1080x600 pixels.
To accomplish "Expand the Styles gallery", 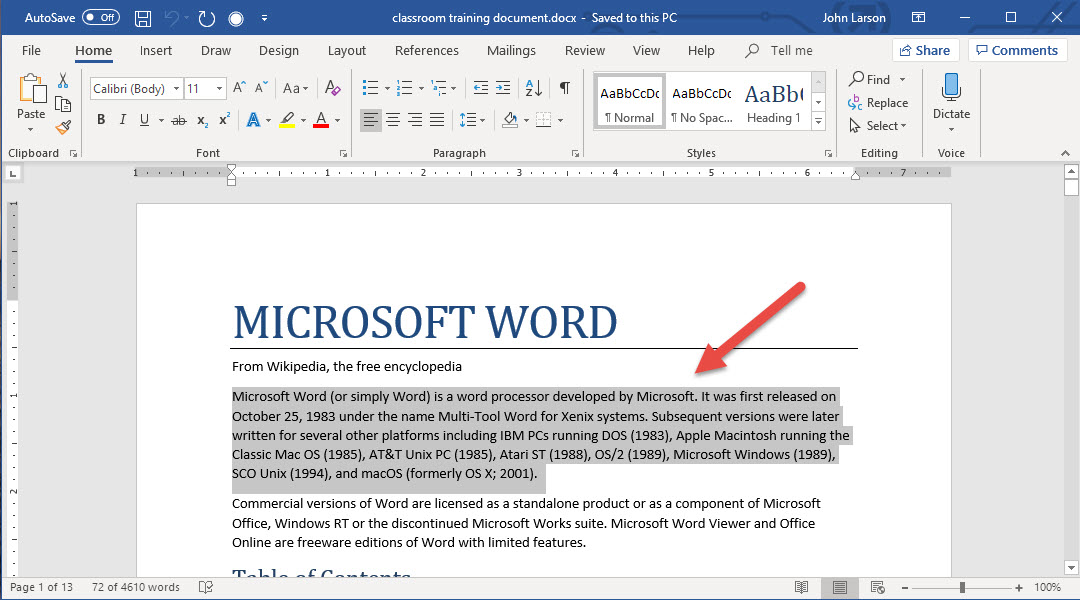I will (818, 121).
